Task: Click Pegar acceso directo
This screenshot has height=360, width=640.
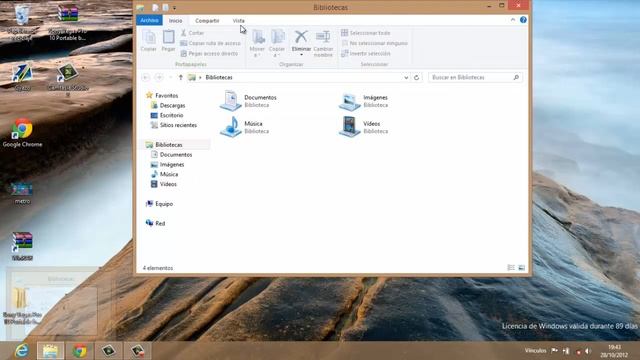Action: tap(209, 53)
